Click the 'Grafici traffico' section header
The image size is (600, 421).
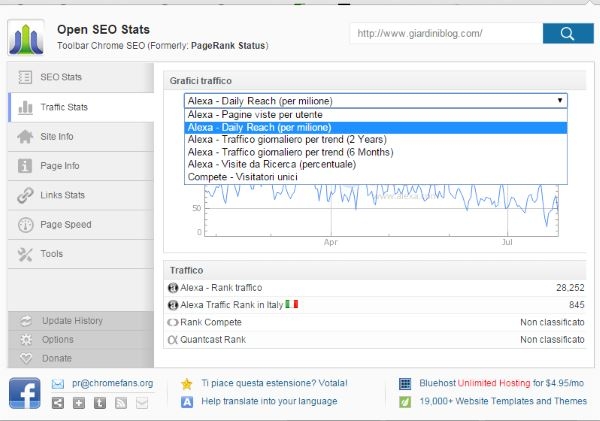click(x=375, y=81)
